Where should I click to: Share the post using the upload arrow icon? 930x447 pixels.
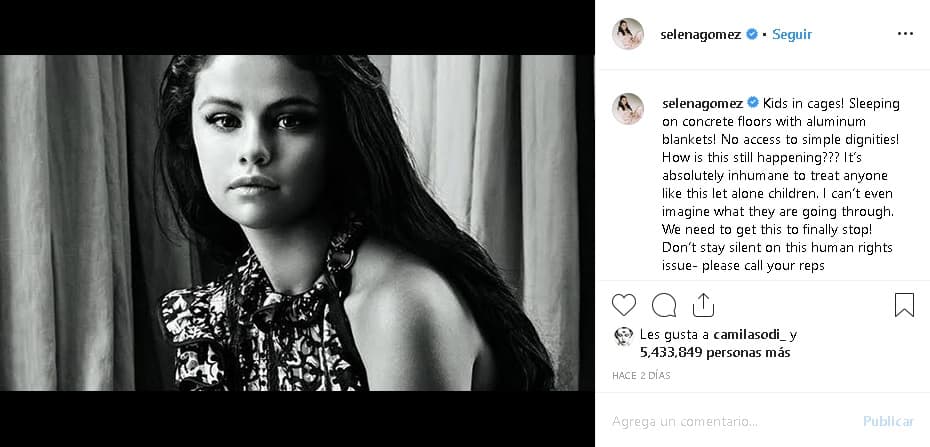click(703, 305)
